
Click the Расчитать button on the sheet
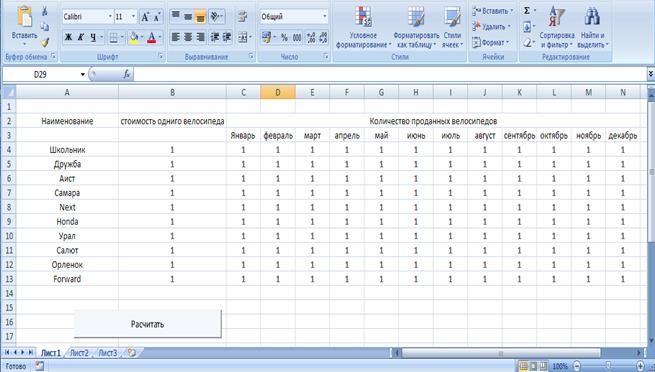[147, 324]
